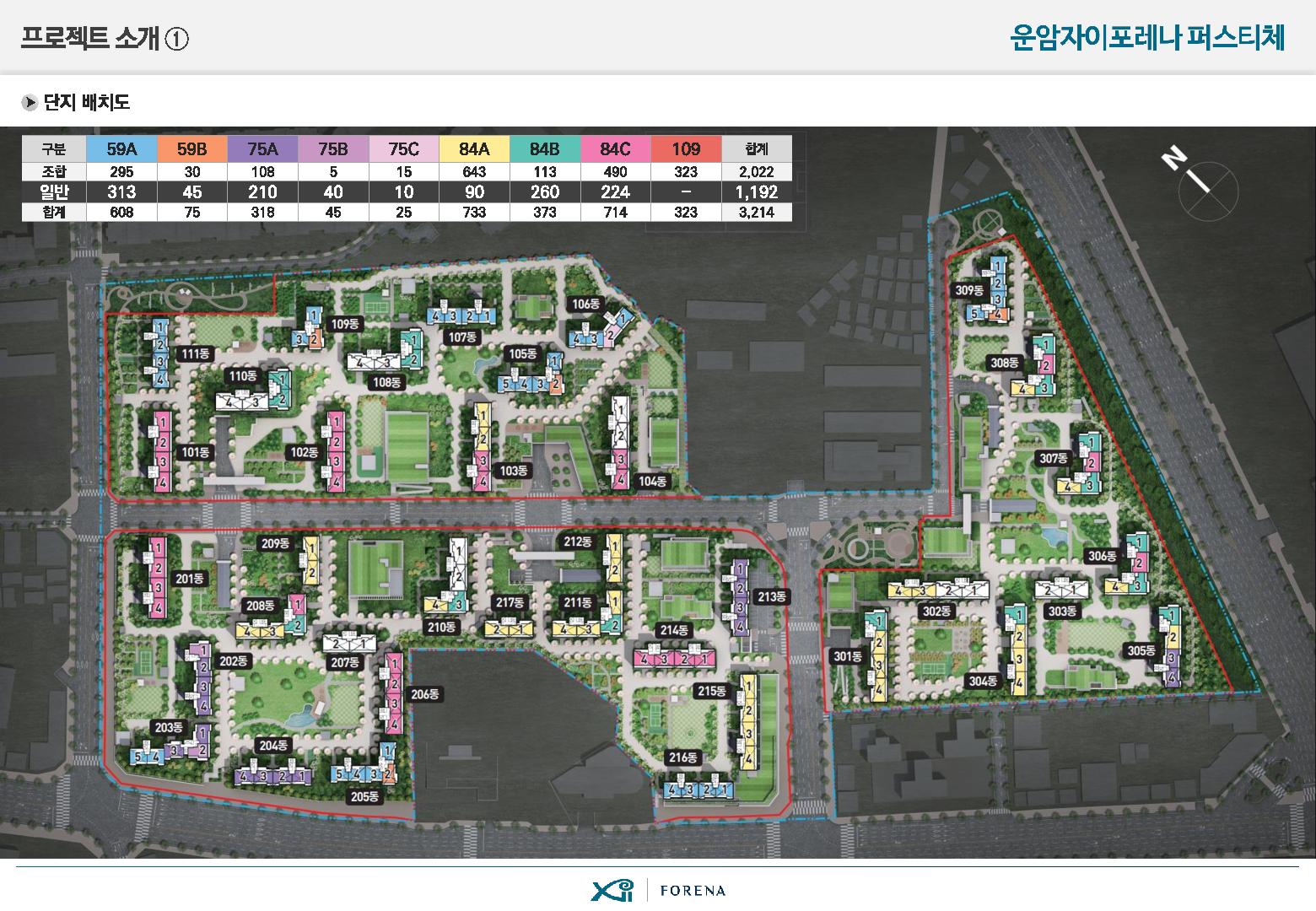Click the 306동 building label
This screenshot has height=911, width=1316.
click(x=1102, y=556)
